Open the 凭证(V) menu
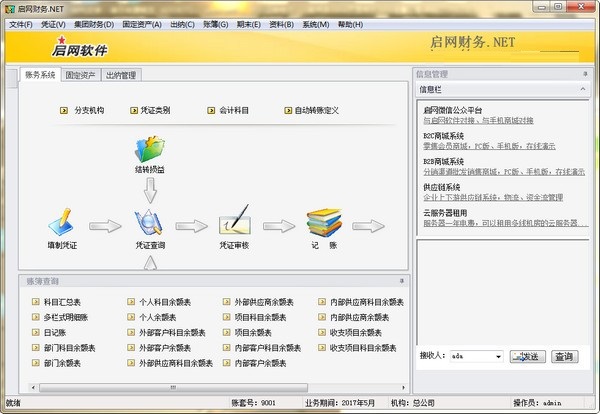The height and width of the screenshot is (414, 600). [53, 24]
